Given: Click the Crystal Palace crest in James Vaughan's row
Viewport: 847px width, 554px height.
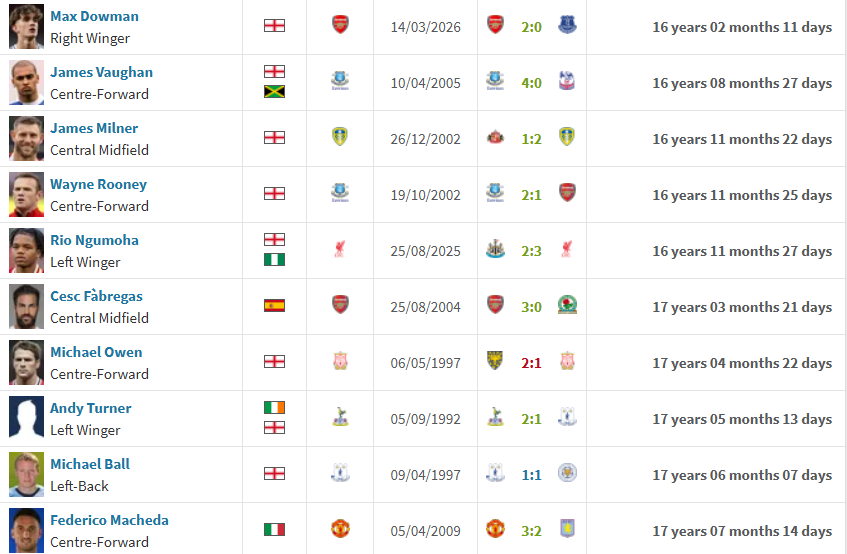Looking at the screenshot, I should click(567, 81).
